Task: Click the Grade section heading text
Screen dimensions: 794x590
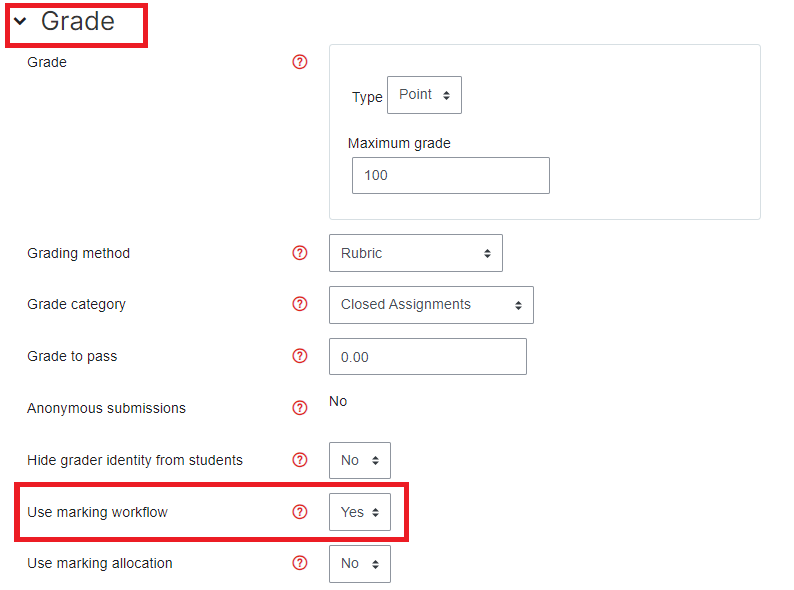Action: pyautogui.click(x=78, y=21)
